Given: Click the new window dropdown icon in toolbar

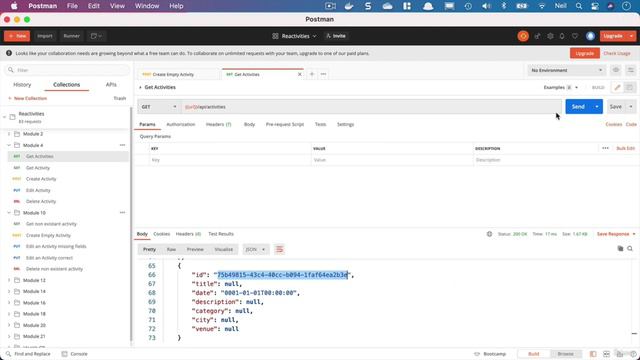Looking at the screenshot, I should [x=96, y=36].
